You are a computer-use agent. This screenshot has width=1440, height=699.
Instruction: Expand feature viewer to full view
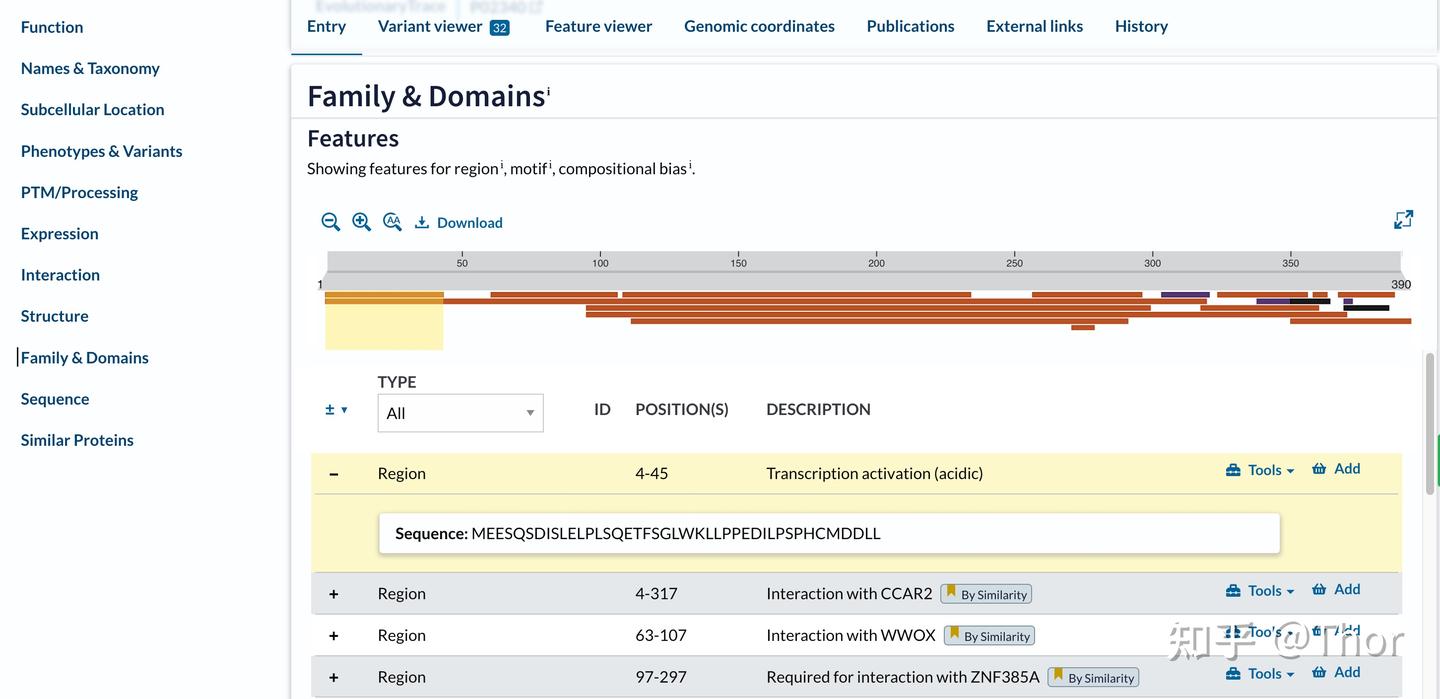click(x=1404, y=219)
